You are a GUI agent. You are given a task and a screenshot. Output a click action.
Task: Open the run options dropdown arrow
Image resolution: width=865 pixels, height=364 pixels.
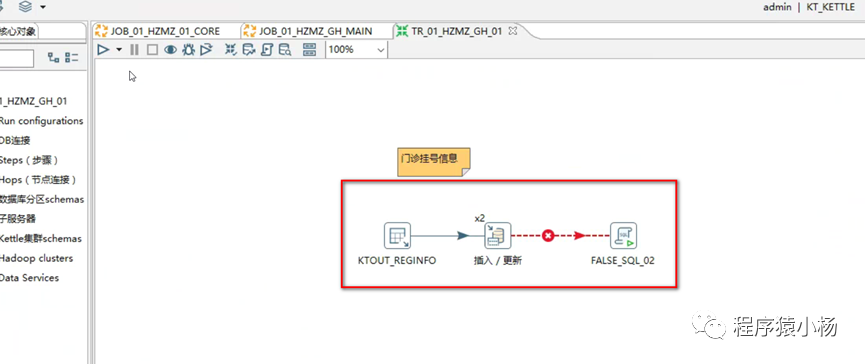pos(119,50)
